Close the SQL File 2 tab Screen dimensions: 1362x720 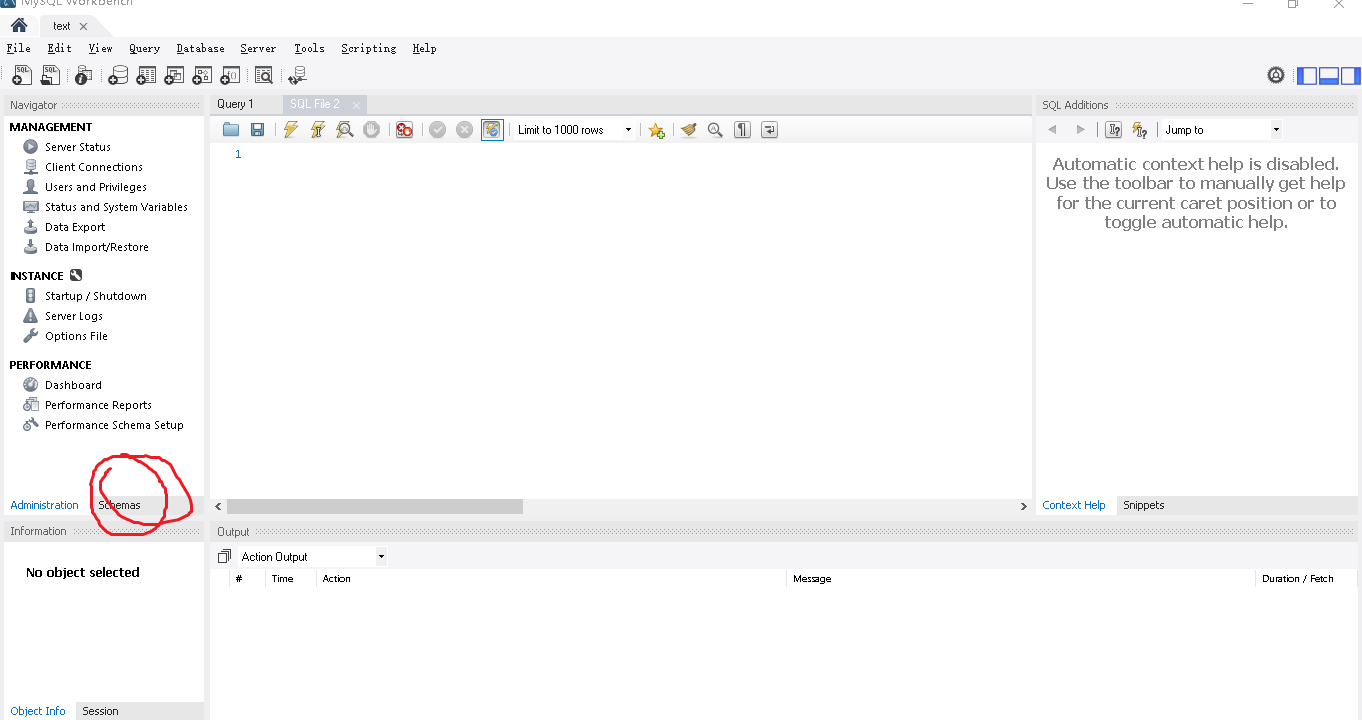pyautogui.click(x=356, y=105)
